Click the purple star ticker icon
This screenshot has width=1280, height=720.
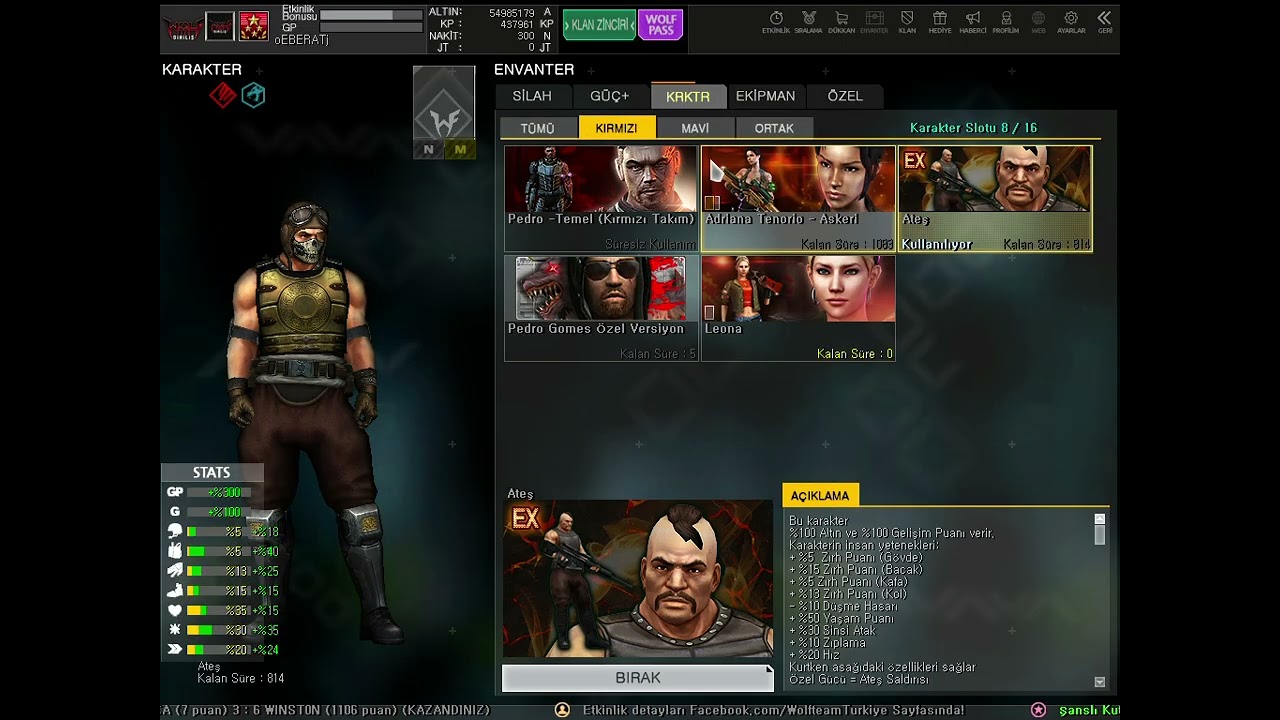[1039, 710]
